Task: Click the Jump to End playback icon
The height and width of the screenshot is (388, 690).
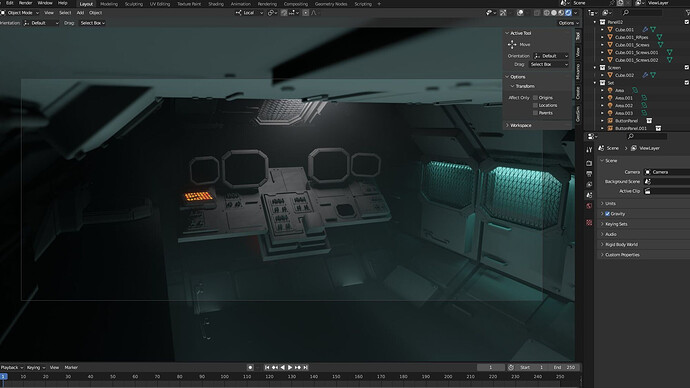Action: [306, 367]
